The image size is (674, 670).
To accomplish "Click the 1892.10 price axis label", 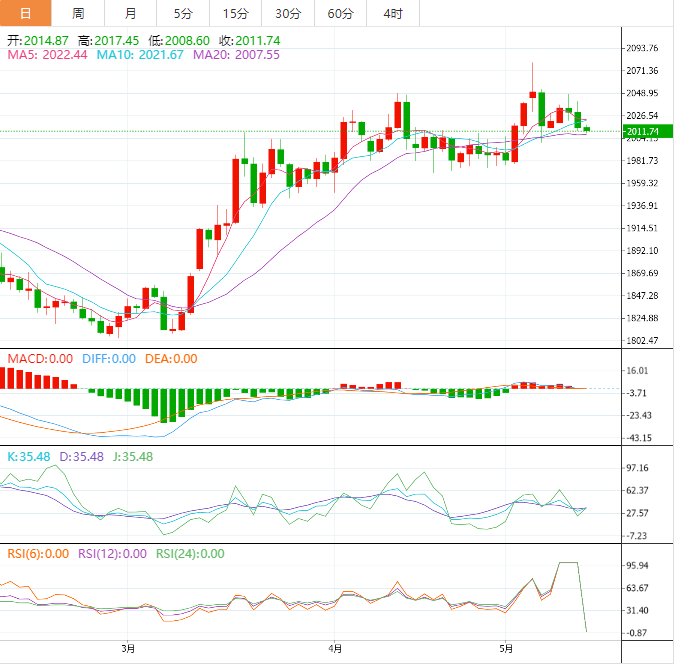I will (642, 251).
